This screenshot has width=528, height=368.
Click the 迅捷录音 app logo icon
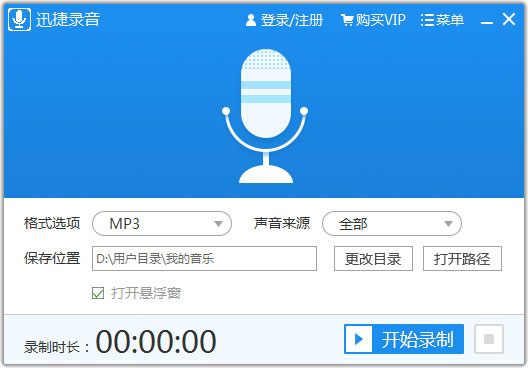19,20
